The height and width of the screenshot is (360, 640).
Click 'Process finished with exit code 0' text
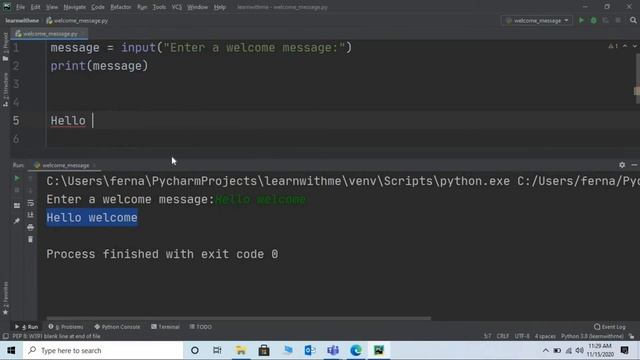pyautogui.click(x=162, y=254)
